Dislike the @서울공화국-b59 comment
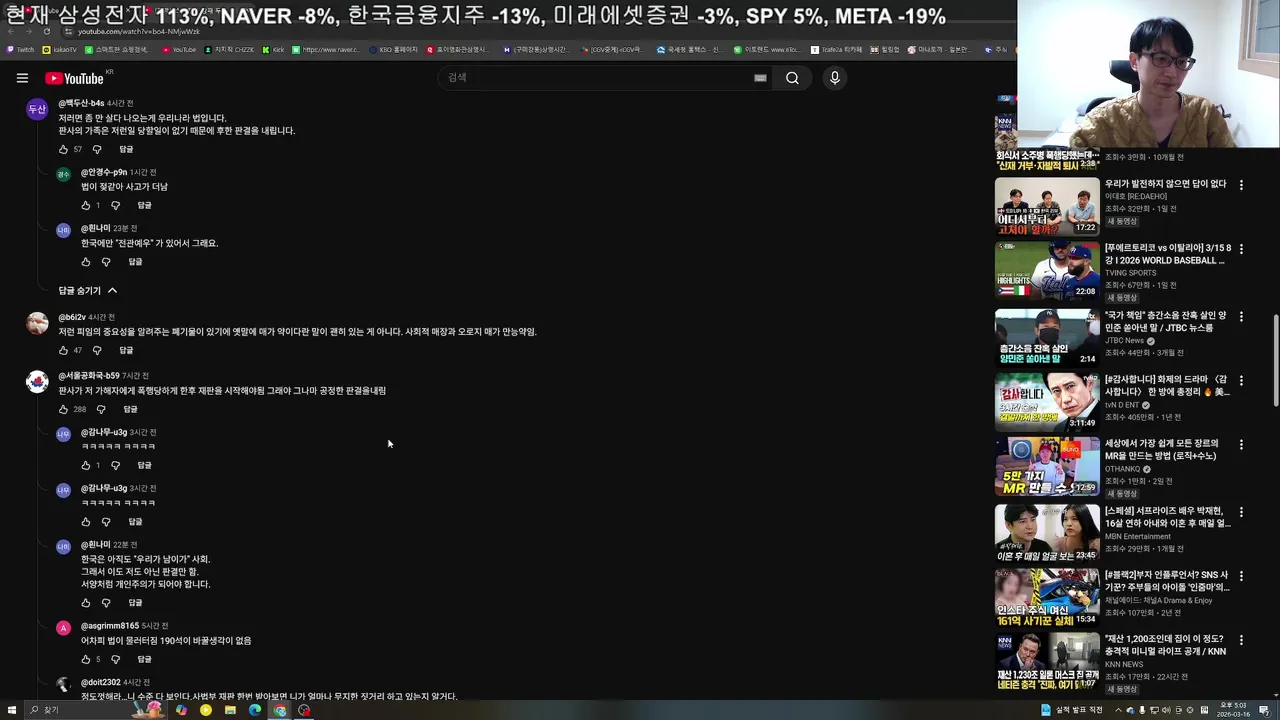This screenshot has height=720, width=1280. 101,409
